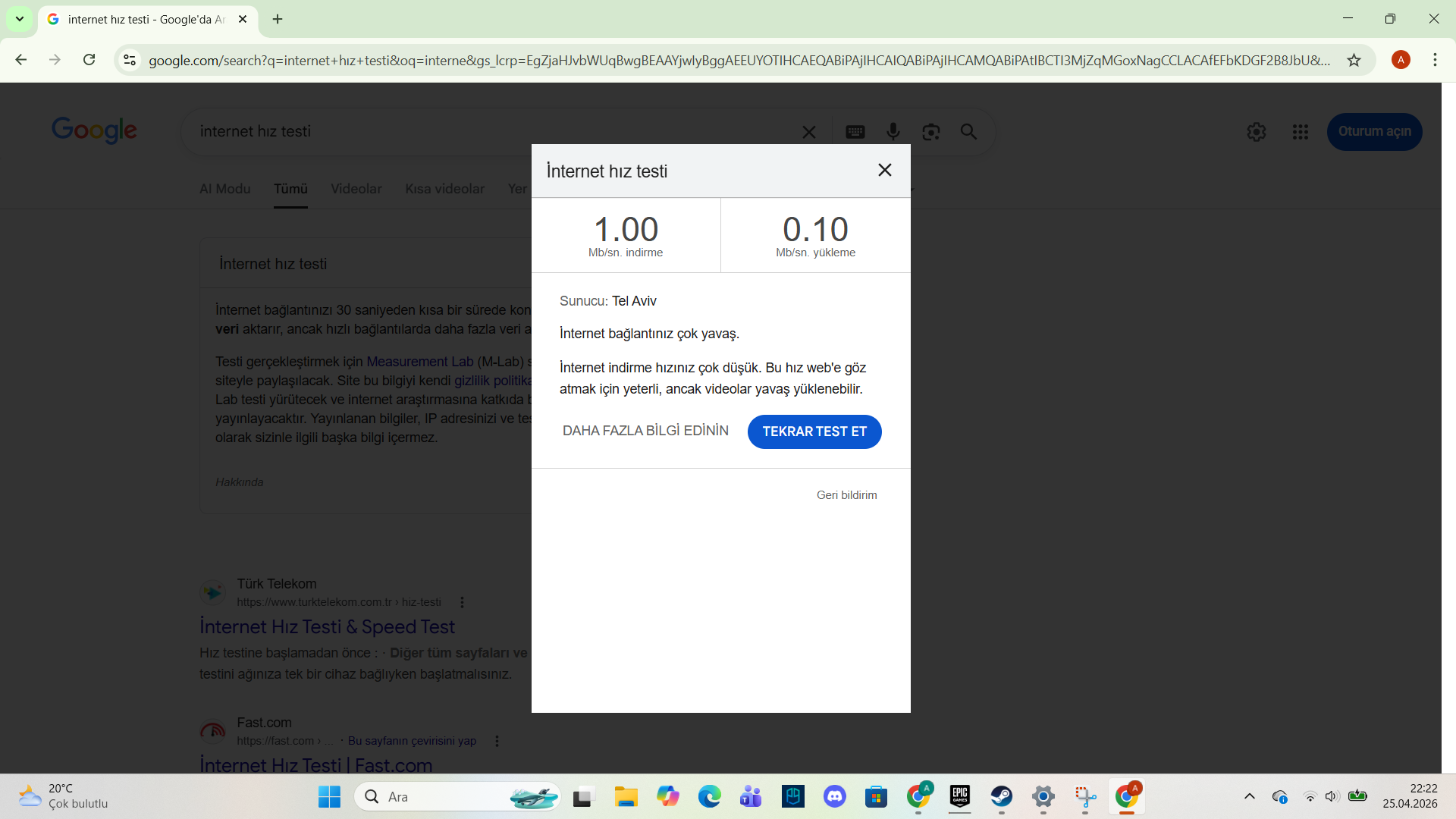Open Copilot from the taskbar
The height and width of the screenshot is (819, 1456).
[667, 797]
